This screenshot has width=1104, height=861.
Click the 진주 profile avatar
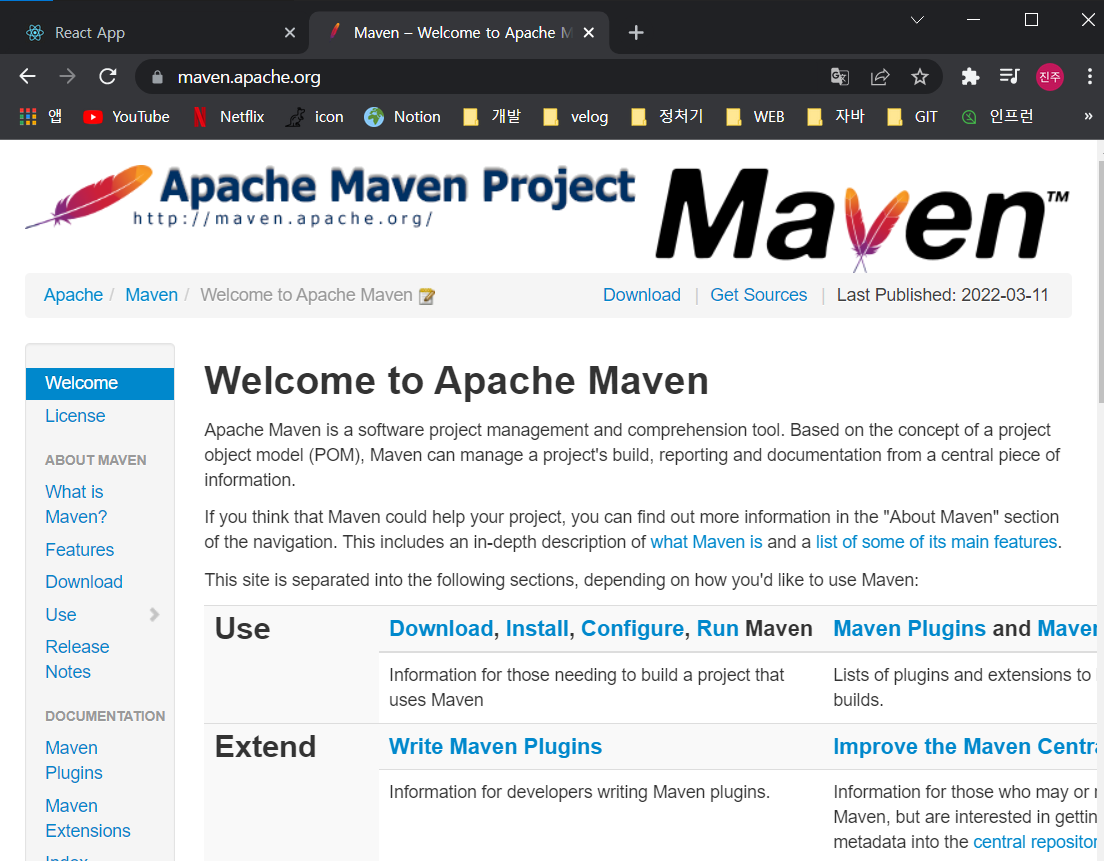pyautogui.click(x=1048, y=76)
